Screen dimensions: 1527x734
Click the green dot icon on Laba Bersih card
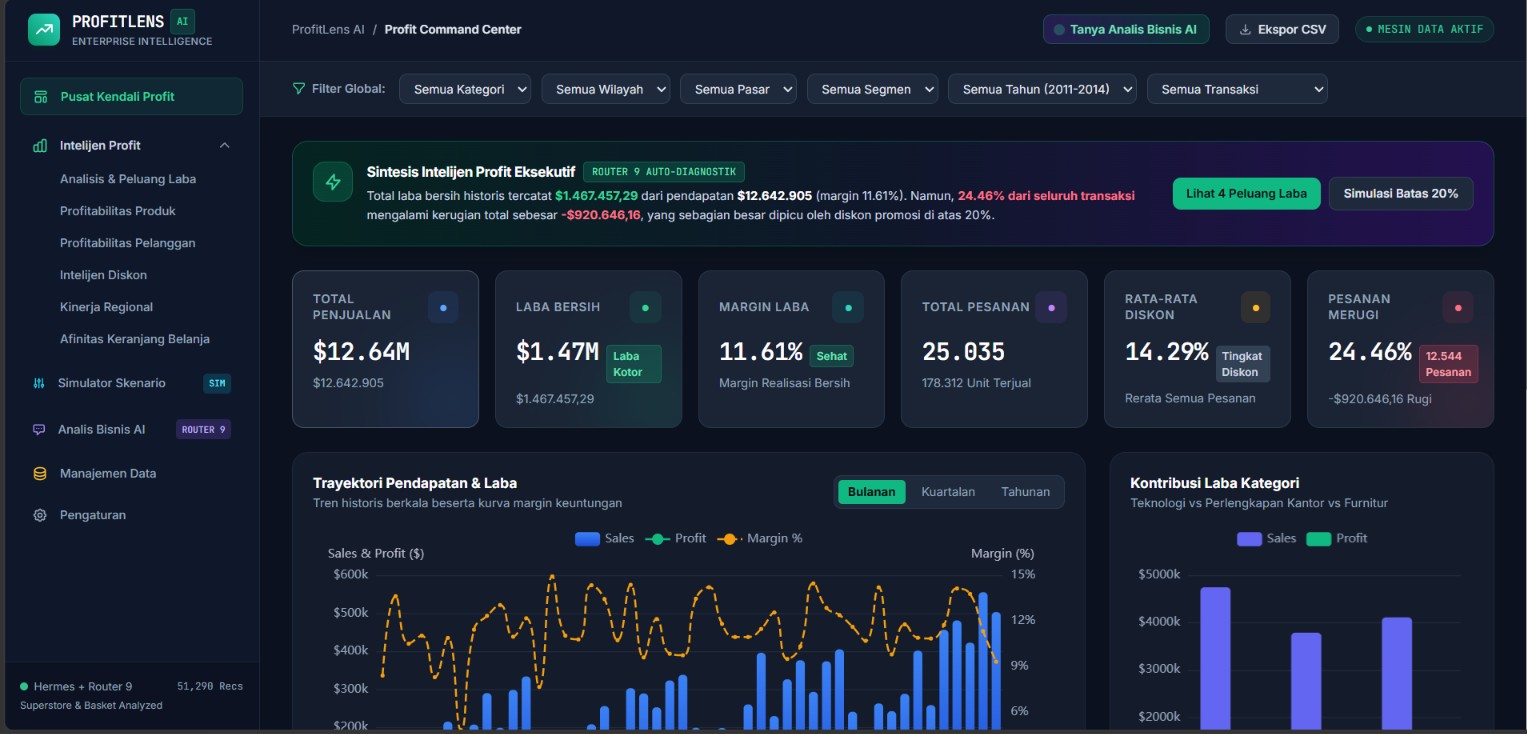point(645,307)
